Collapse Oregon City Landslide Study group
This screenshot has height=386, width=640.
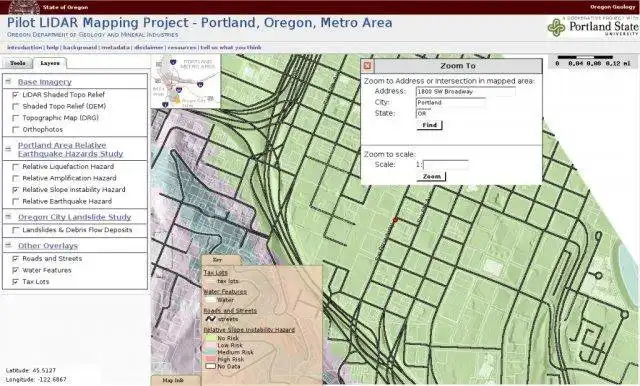pyautogui.click(x=8, y=217)
